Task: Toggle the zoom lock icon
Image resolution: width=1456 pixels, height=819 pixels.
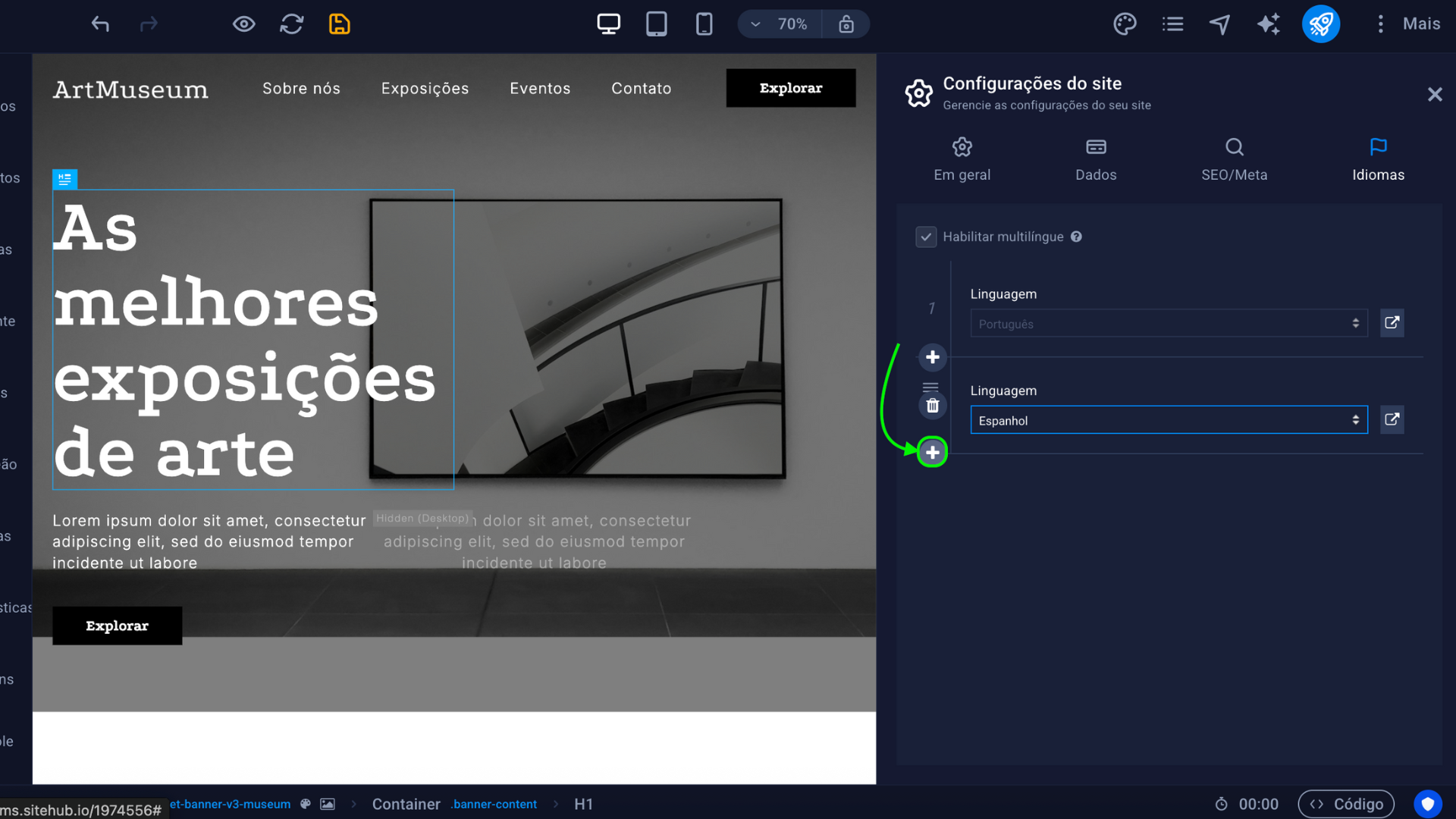Action: (846, 24)
